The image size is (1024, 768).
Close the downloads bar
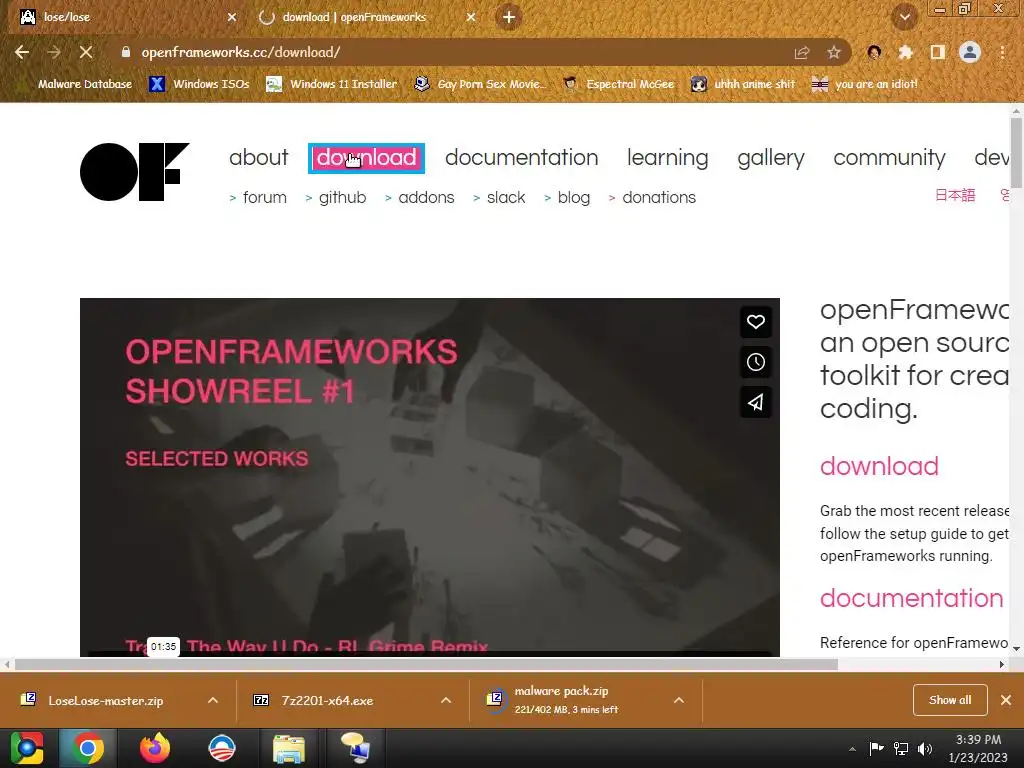pos(1006,700)
